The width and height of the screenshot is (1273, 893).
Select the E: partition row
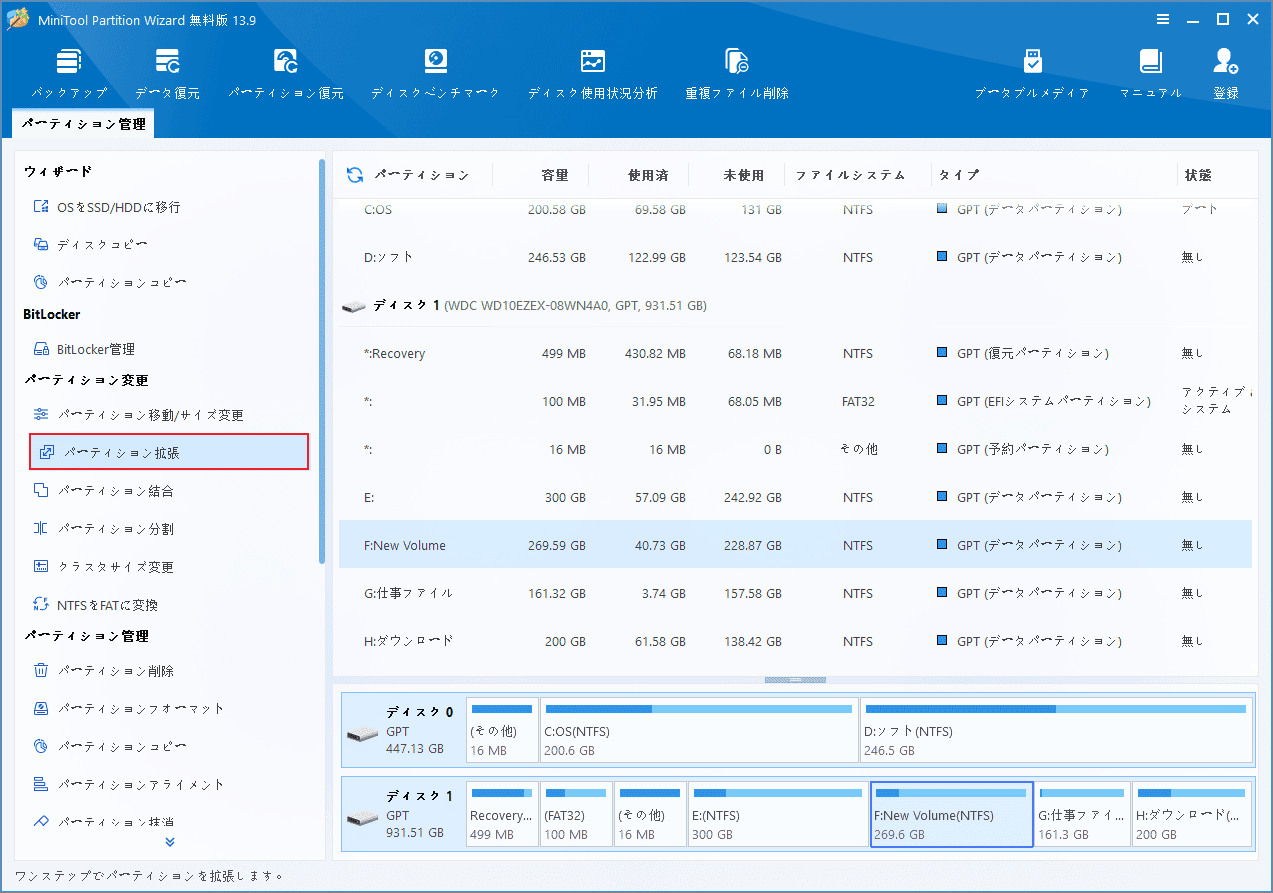pos(795,497)
